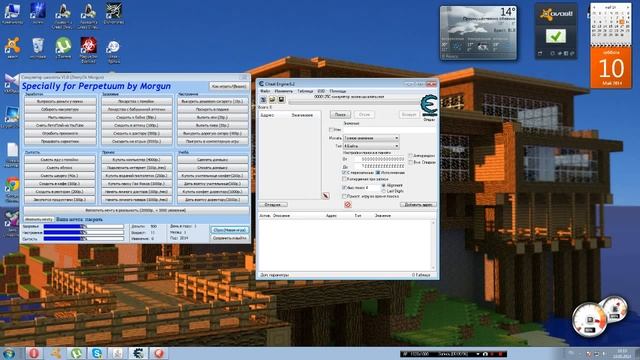Open the Изменить menu in Cheat Engine
This screenshot has width=640, height=360.
click(283, 91)
